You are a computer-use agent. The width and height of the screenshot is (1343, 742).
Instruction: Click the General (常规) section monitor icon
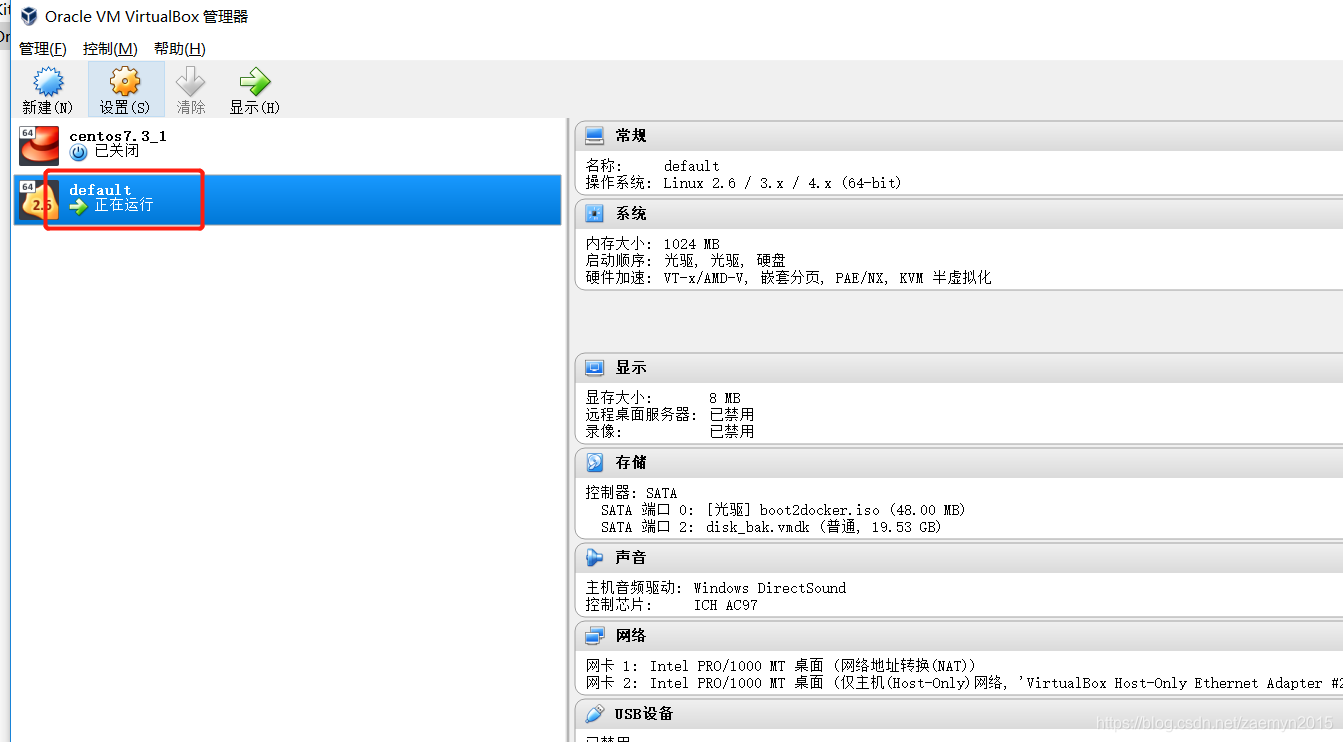tap(595, 136)
